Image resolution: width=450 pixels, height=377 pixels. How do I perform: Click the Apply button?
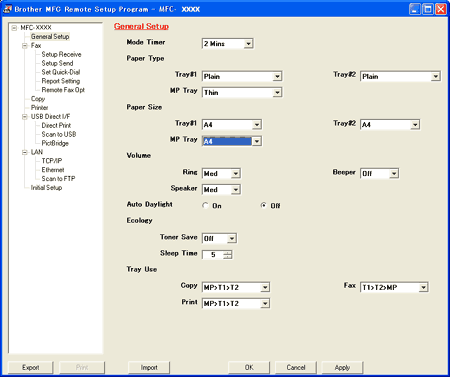(342, 367)
